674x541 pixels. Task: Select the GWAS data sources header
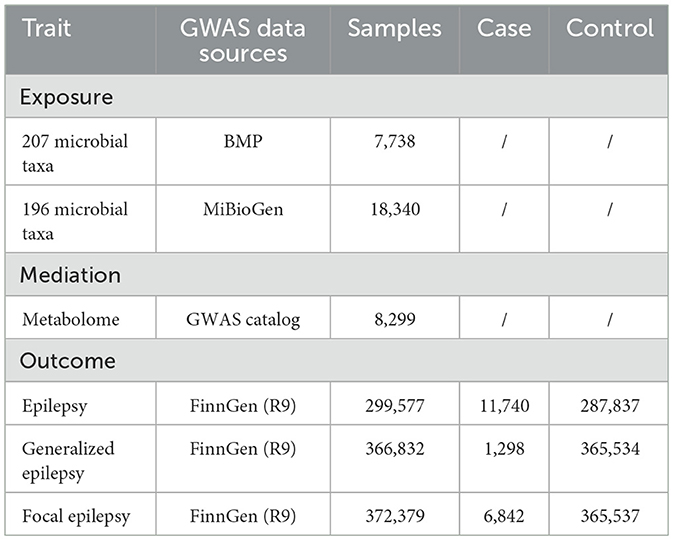point(244,41)
